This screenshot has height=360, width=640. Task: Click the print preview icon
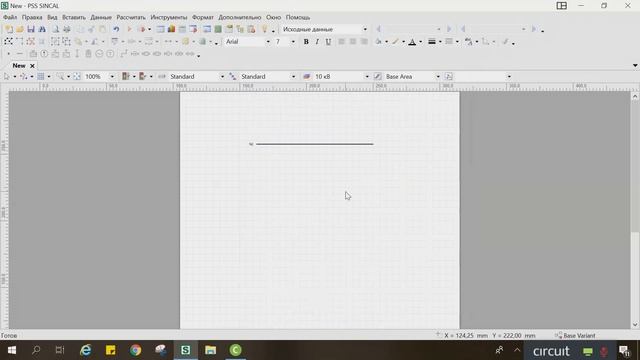[55, 29]
